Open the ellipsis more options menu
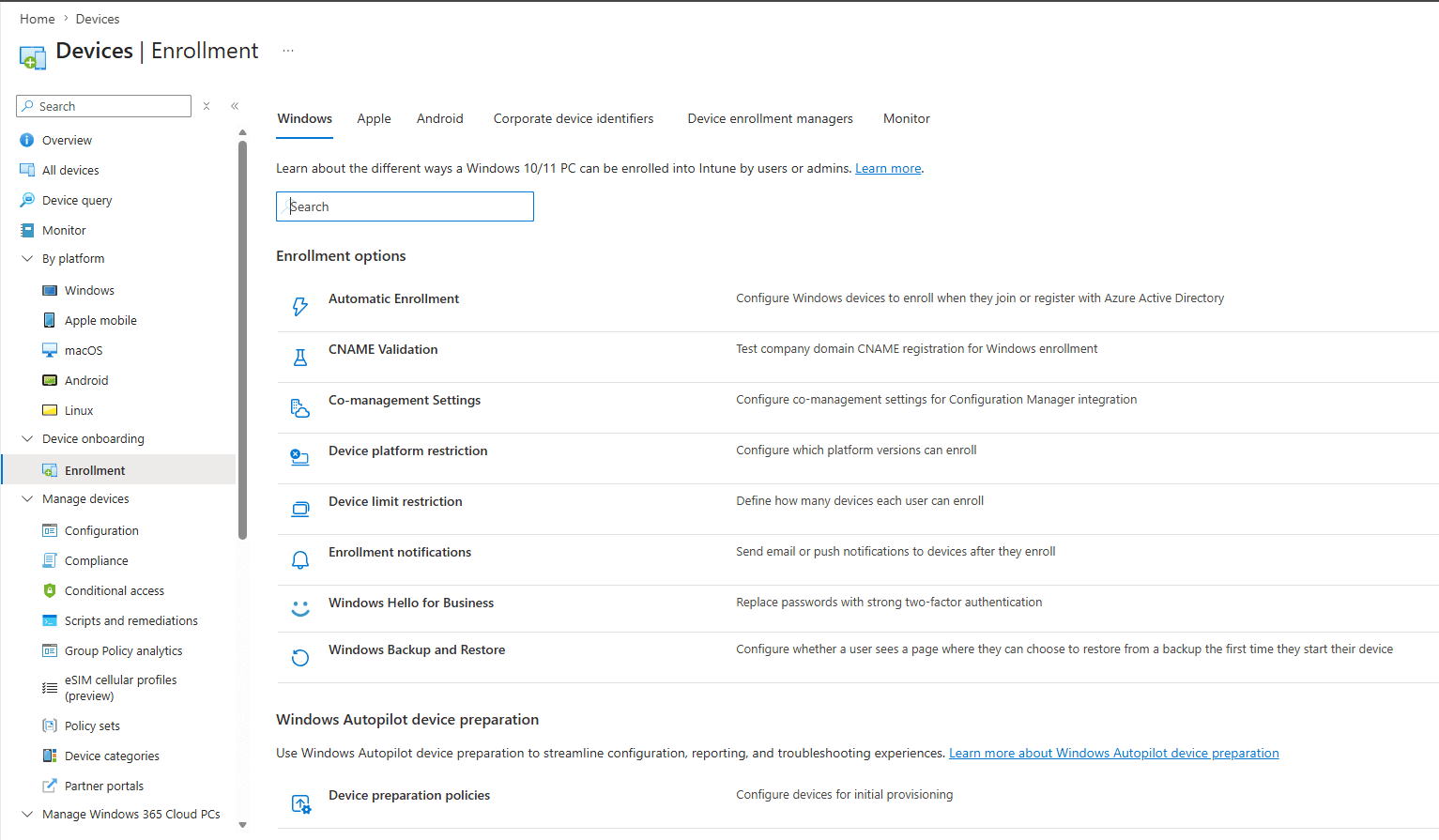 (x=288, y=51)
